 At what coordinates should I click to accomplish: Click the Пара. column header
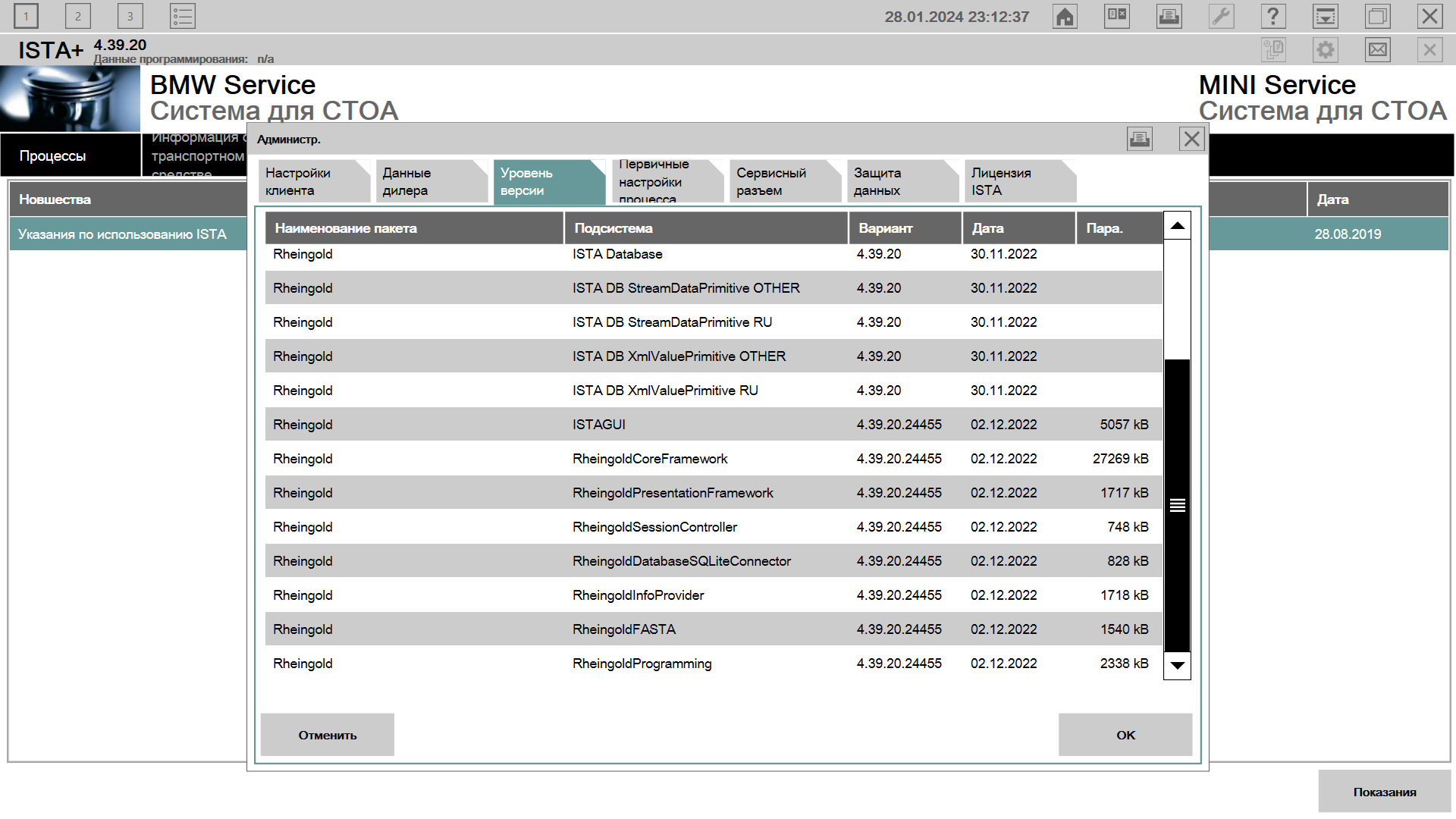[1119, 228]
